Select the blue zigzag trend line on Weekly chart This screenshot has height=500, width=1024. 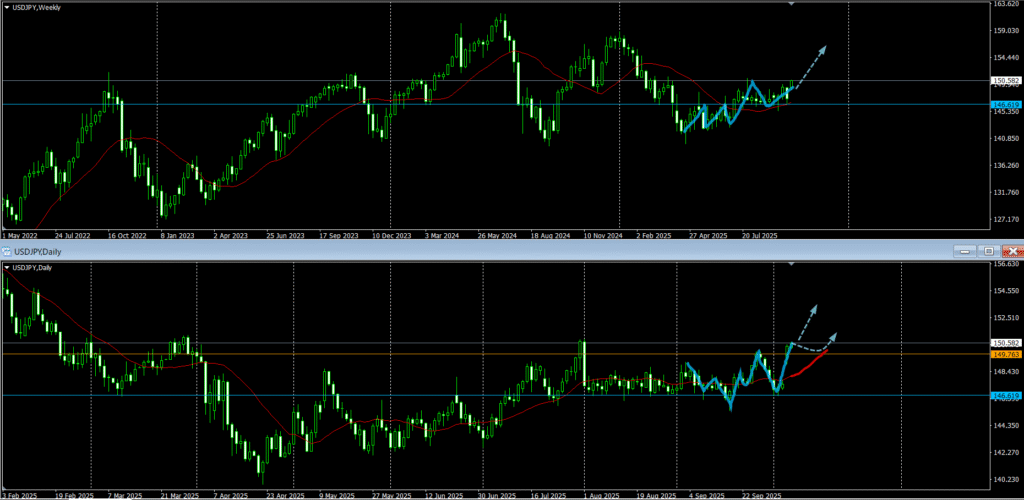[735, 105]
